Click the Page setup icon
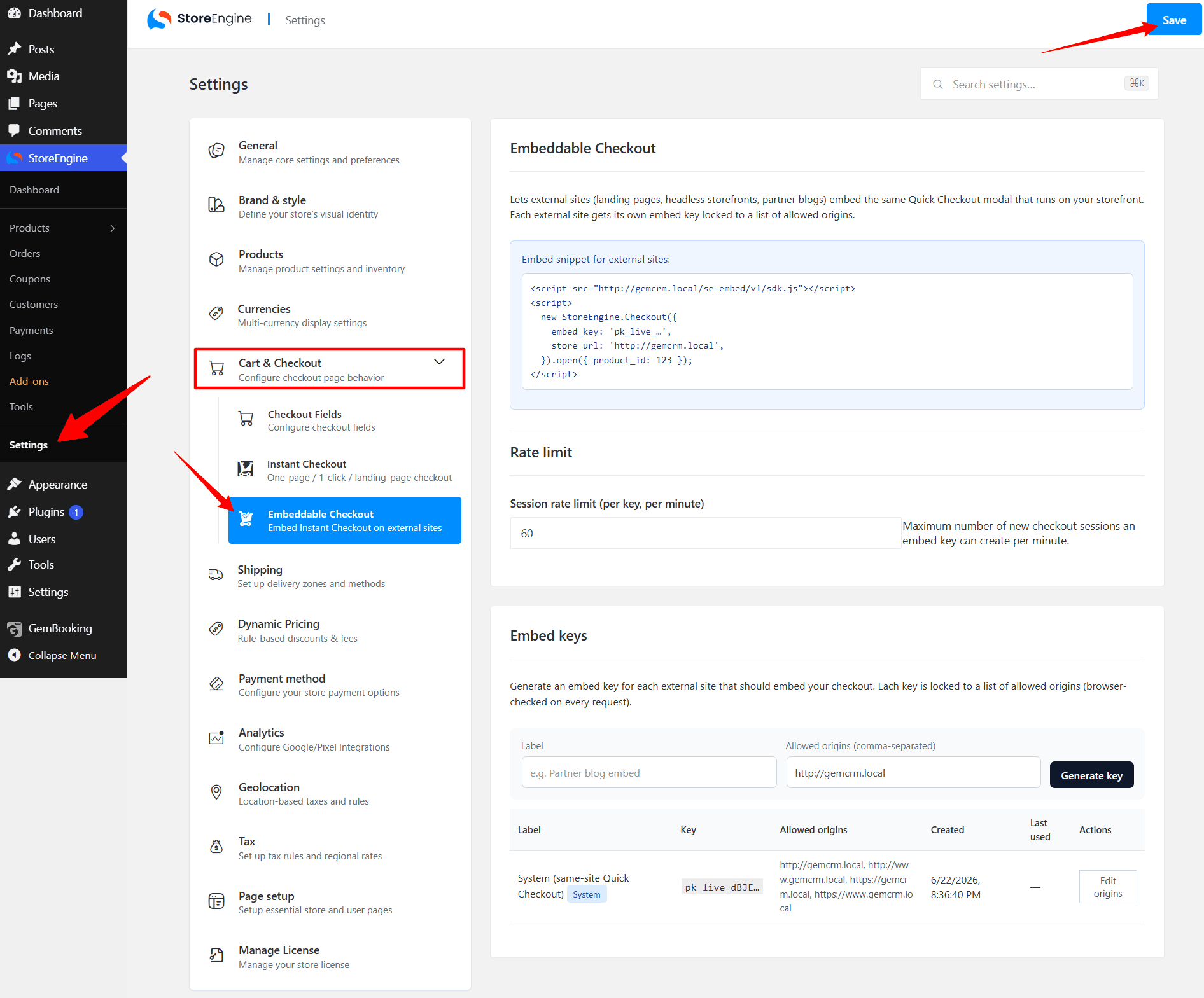 tap(216, 901)
